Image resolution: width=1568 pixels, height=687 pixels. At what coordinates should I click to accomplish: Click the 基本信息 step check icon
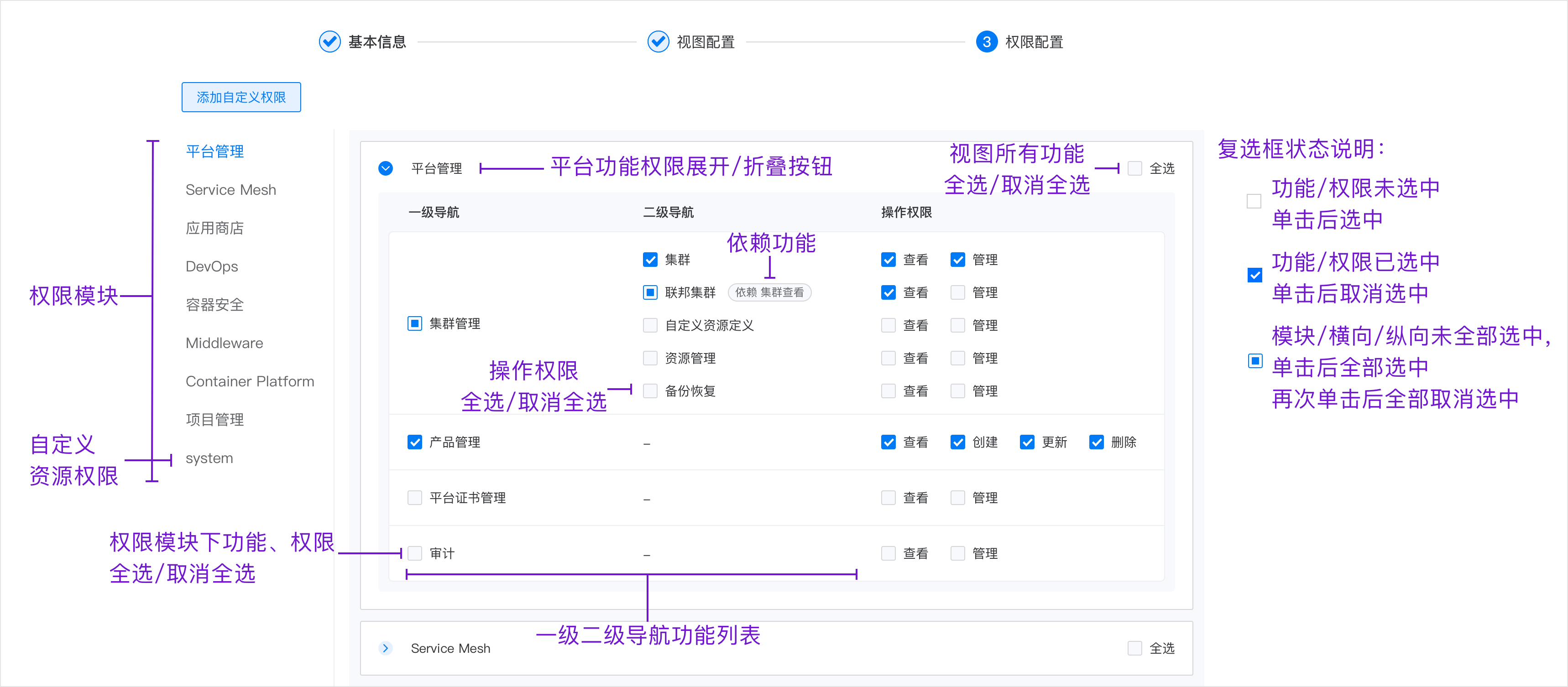(x=329, y=42)
